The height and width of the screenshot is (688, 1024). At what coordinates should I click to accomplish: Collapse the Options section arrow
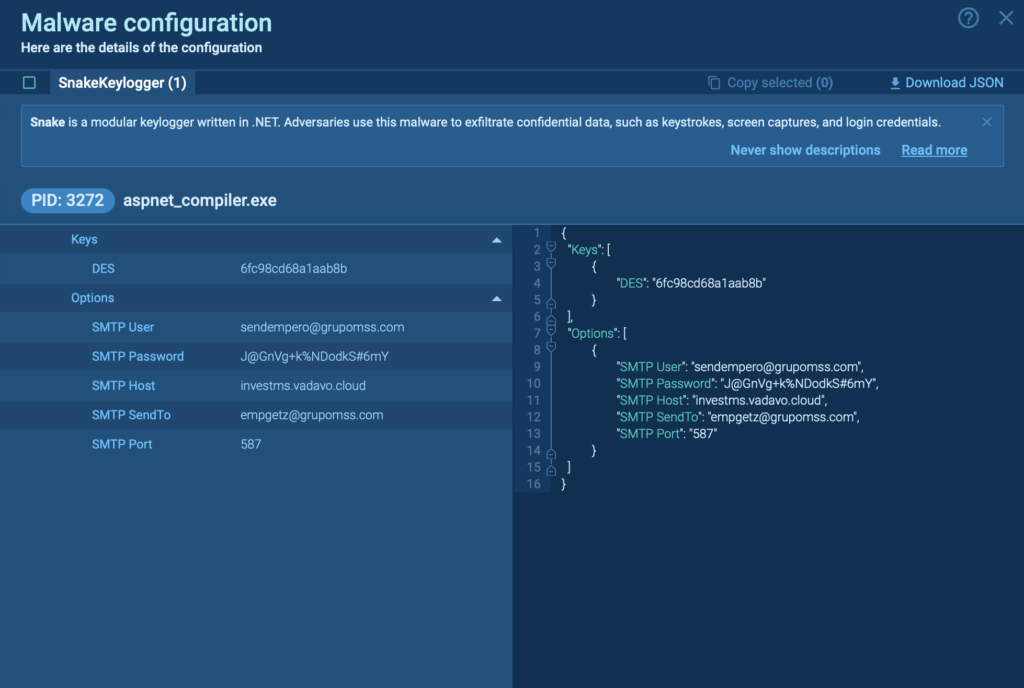click(x=496, y=298)
